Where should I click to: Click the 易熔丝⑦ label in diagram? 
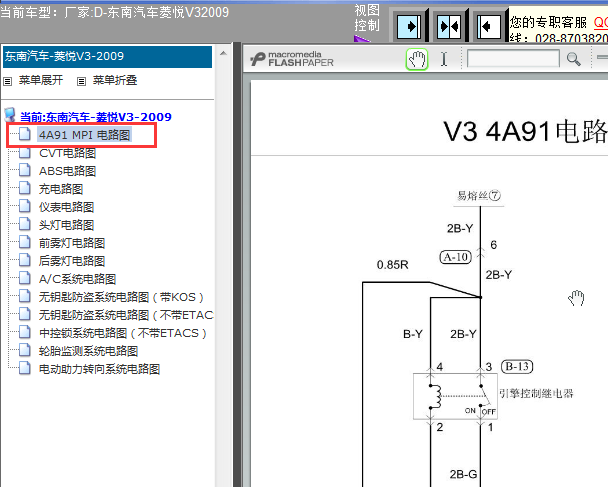[x=479, y=195]
